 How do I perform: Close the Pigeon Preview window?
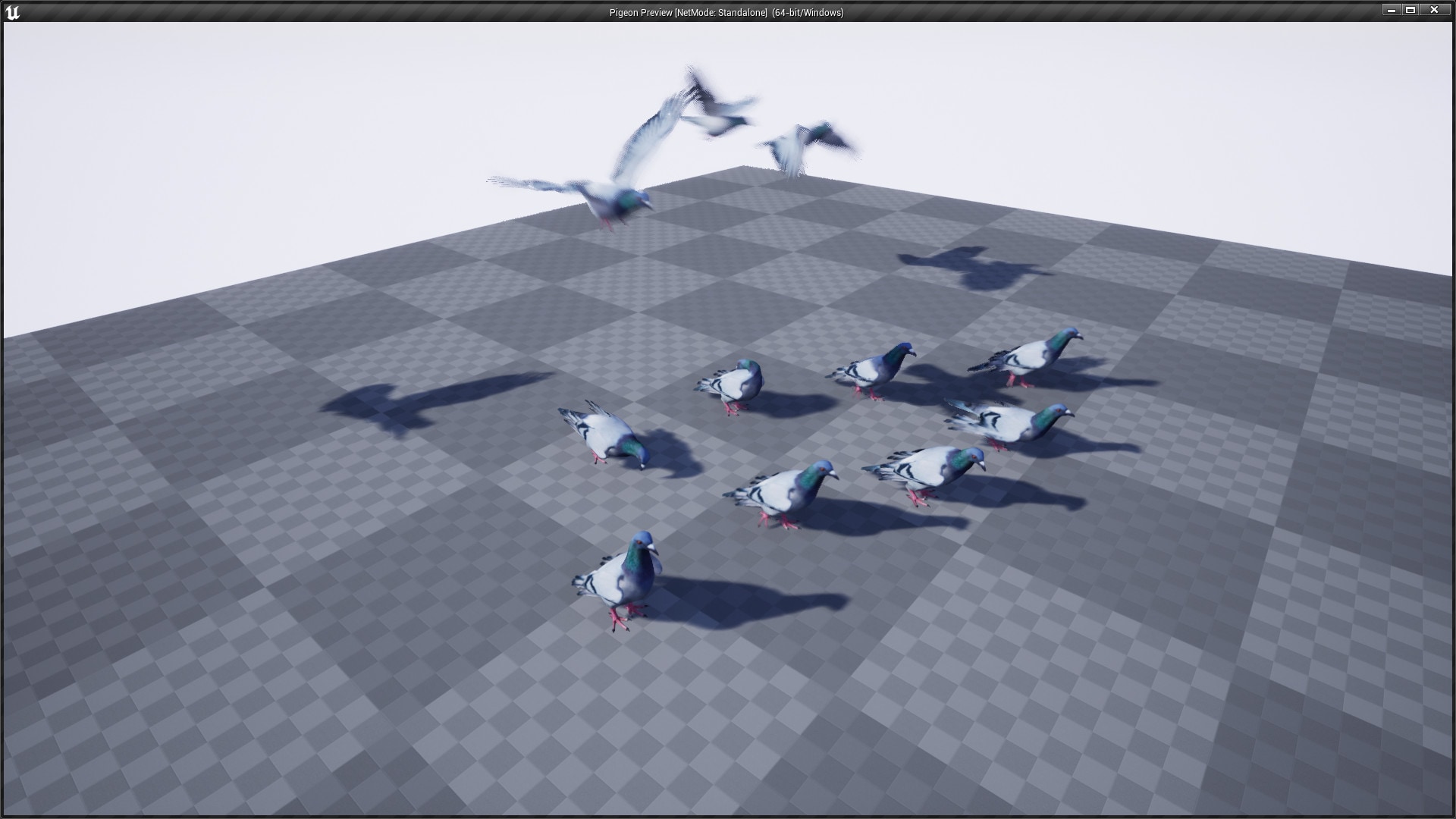click(x=1436, y=10)
